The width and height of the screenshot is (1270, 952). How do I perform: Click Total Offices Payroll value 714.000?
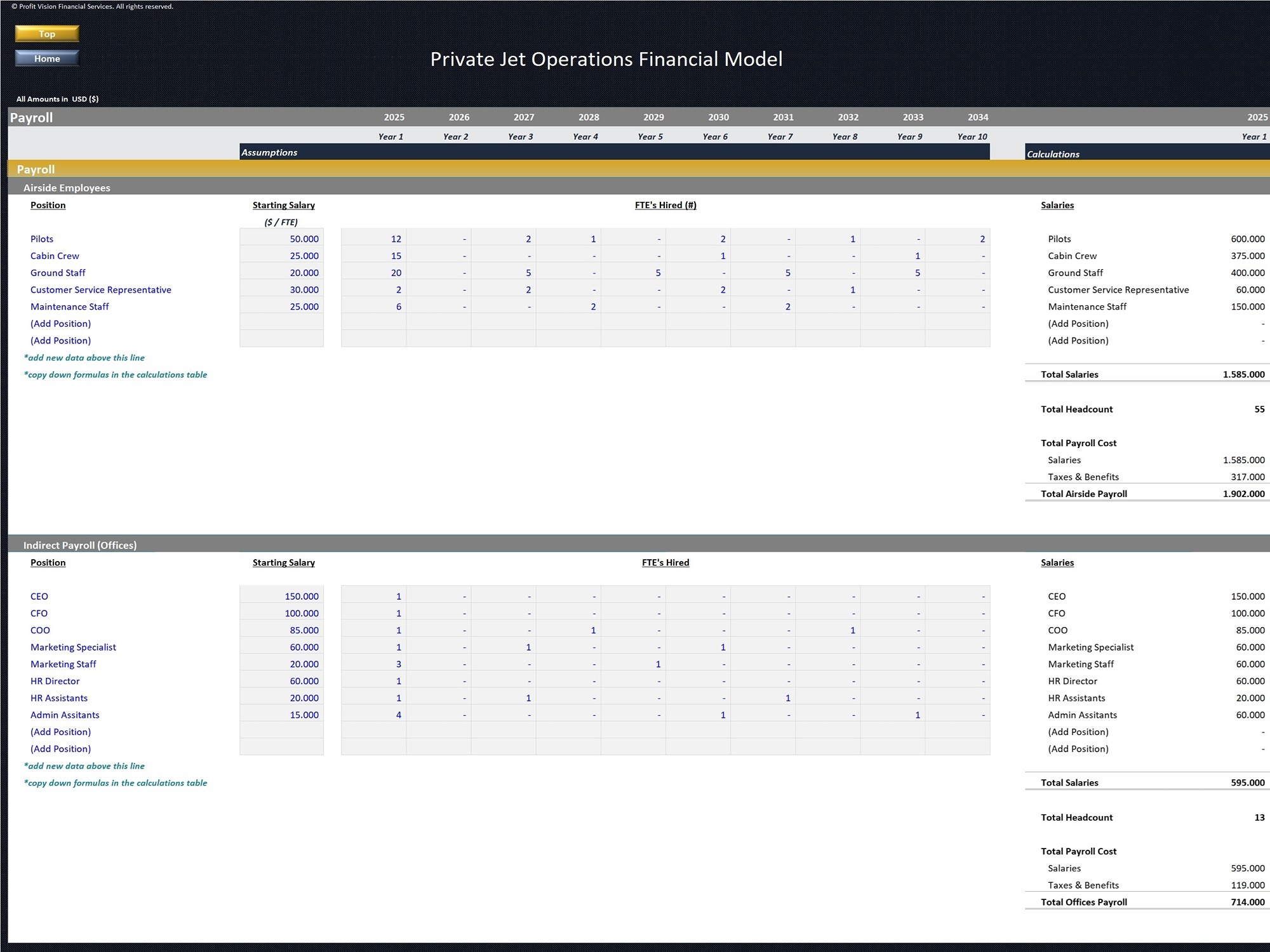(1248, 902)
